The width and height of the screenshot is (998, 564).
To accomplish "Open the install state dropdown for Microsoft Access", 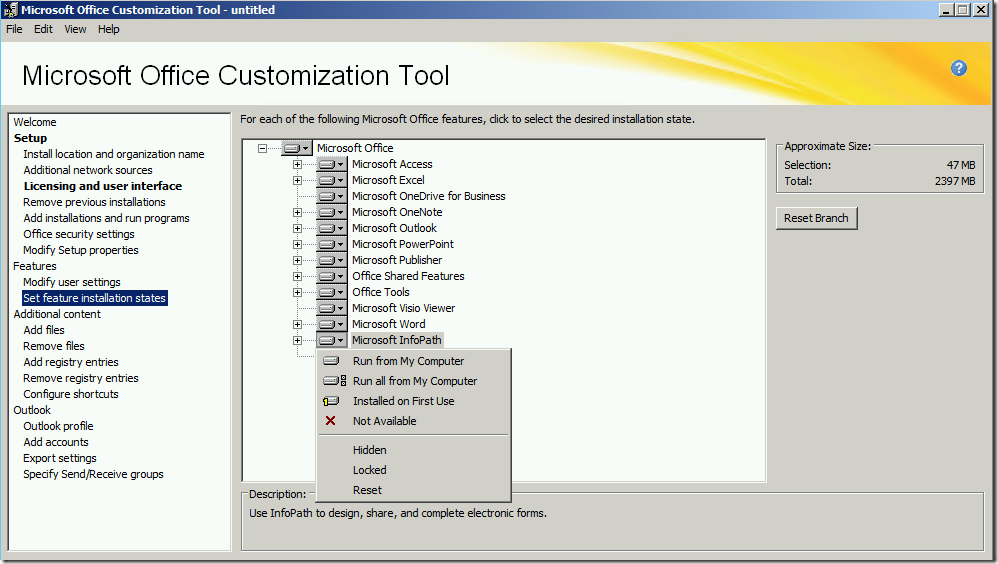I will 332,164.
